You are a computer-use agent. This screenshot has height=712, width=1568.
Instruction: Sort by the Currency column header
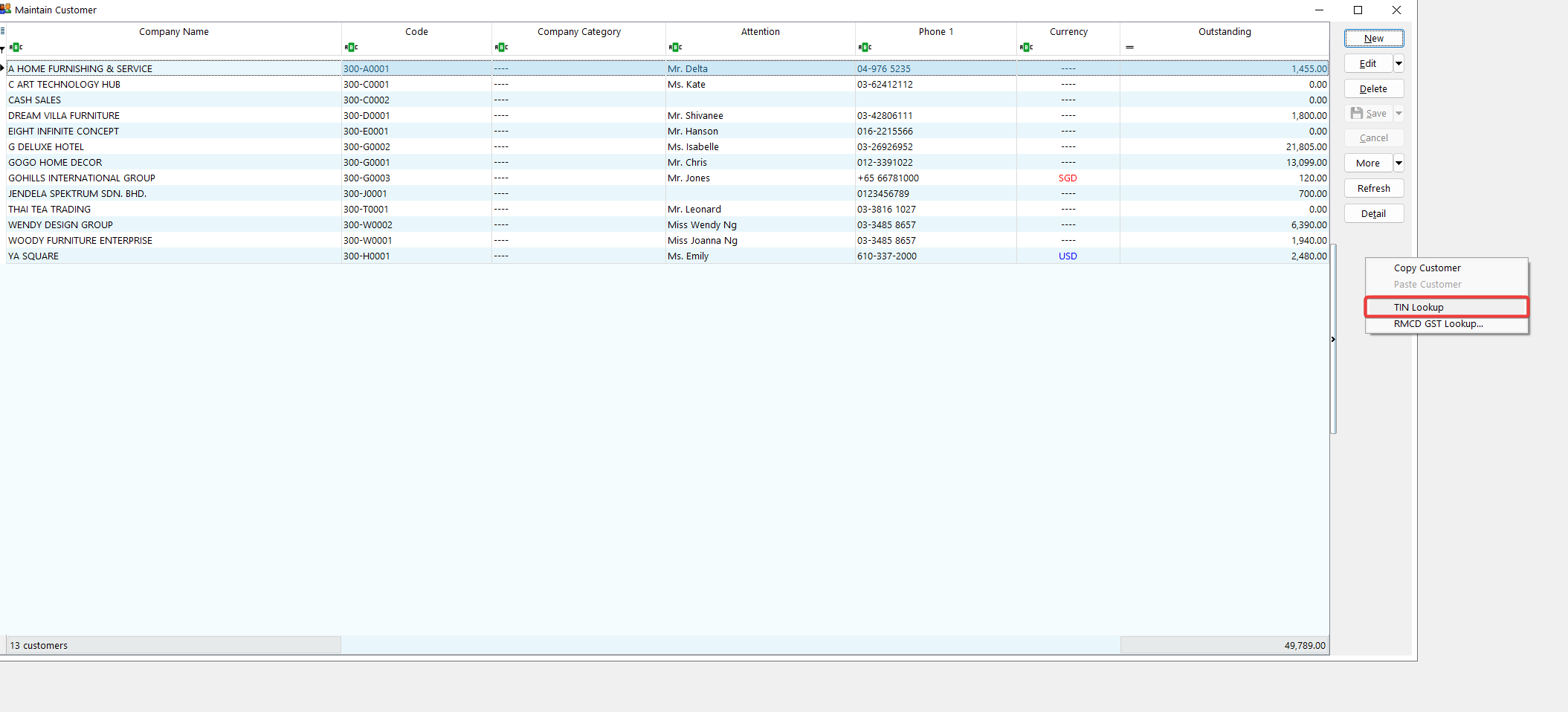click(x=1068, y=31)
